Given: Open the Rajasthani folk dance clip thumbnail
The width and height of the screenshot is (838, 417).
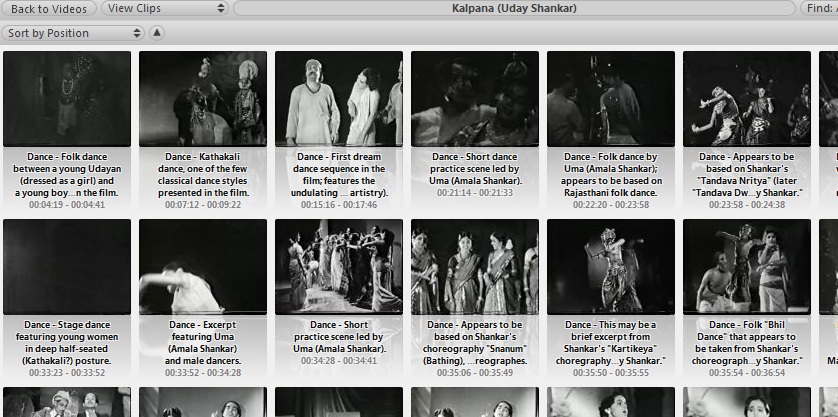Looking at the screenshot, I should [x=611, y=98].
